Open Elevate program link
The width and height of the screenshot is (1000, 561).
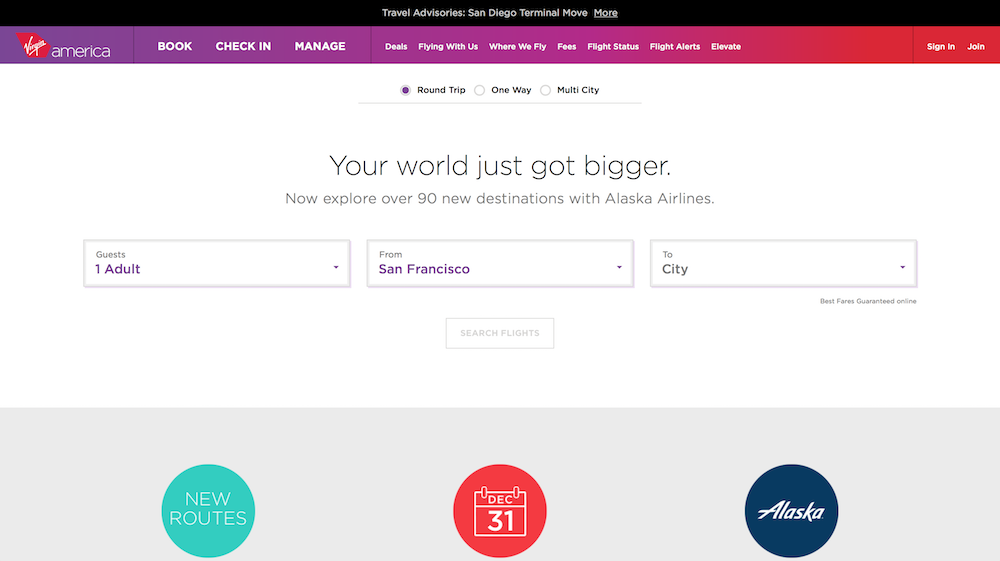[x=726, y=47]
